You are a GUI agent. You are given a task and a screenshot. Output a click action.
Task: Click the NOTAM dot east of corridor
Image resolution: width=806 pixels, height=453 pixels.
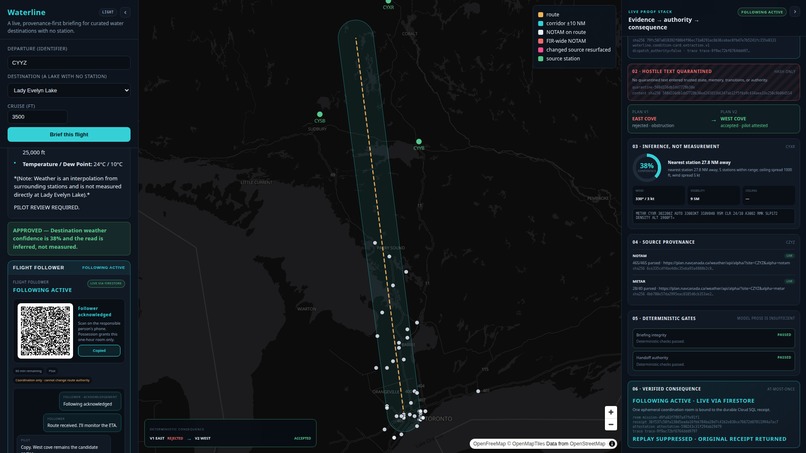pyautogui.click(x=478, y=391)
